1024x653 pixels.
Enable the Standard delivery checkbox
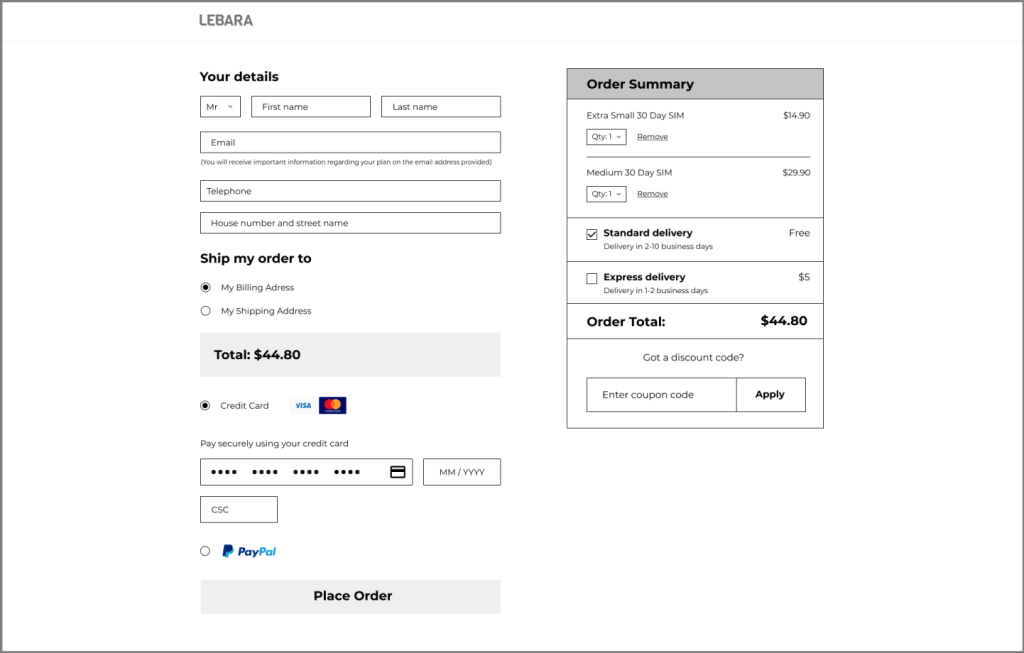pos(592,235)
